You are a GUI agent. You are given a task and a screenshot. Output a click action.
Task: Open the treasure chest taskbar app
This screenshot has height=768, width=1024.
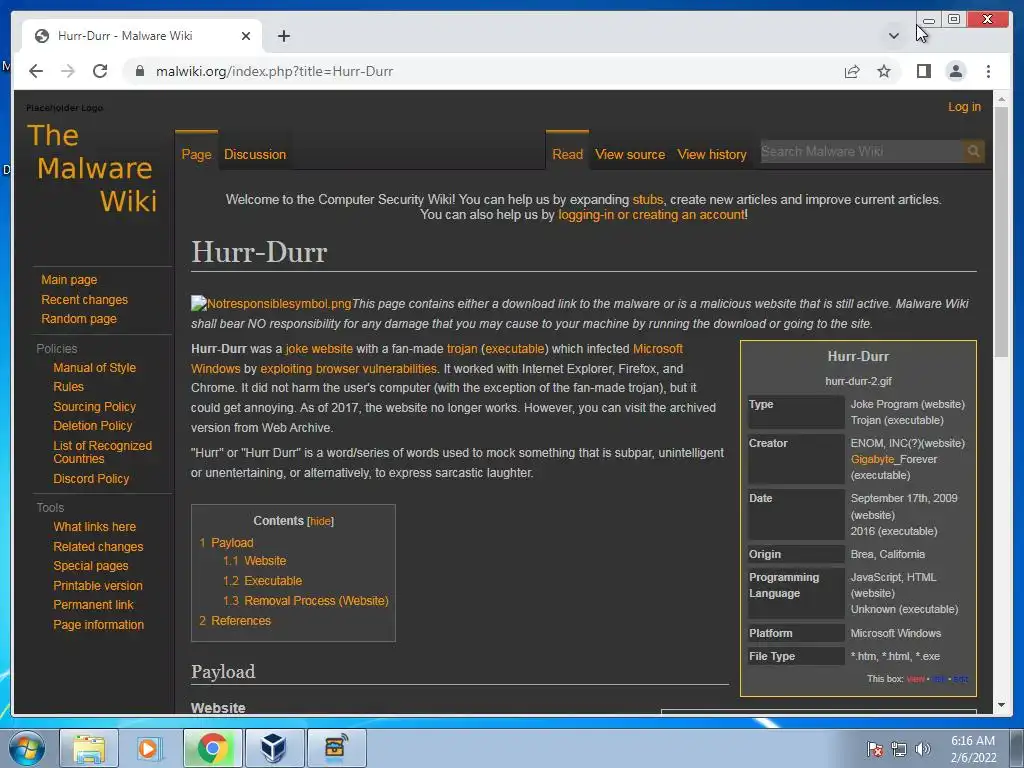[336, 748]
